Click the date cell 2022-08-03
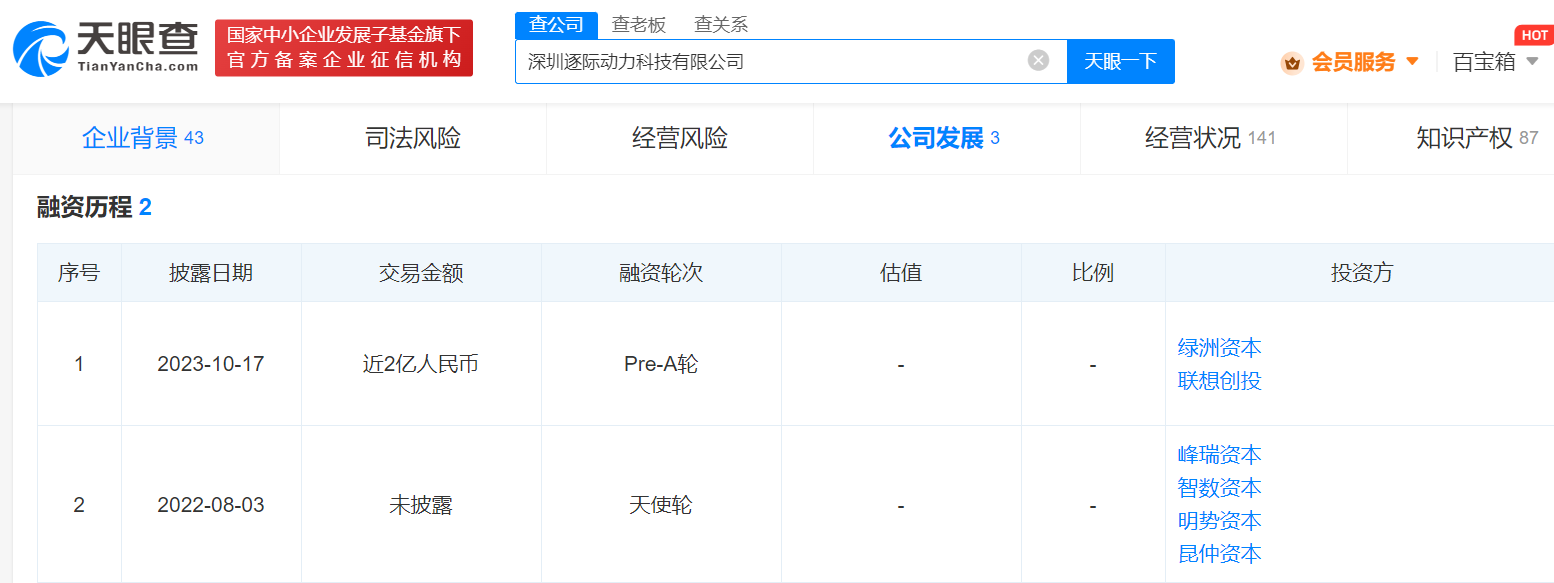The height and width of the screenshot is (583, 1554). click(x=211, y=505)
